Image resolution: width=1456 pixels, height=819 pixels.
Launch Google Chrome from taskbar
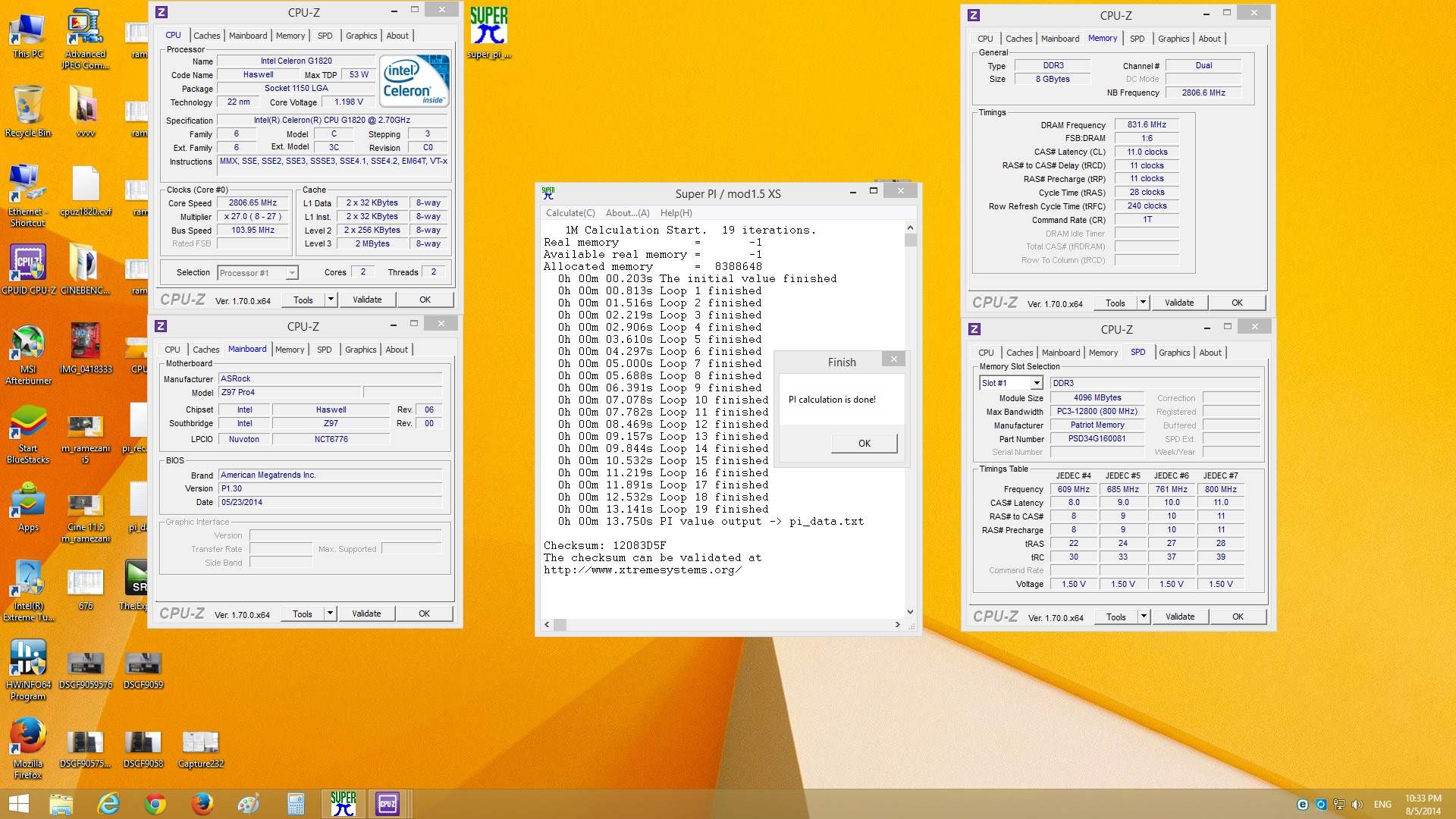pos(155,804)
